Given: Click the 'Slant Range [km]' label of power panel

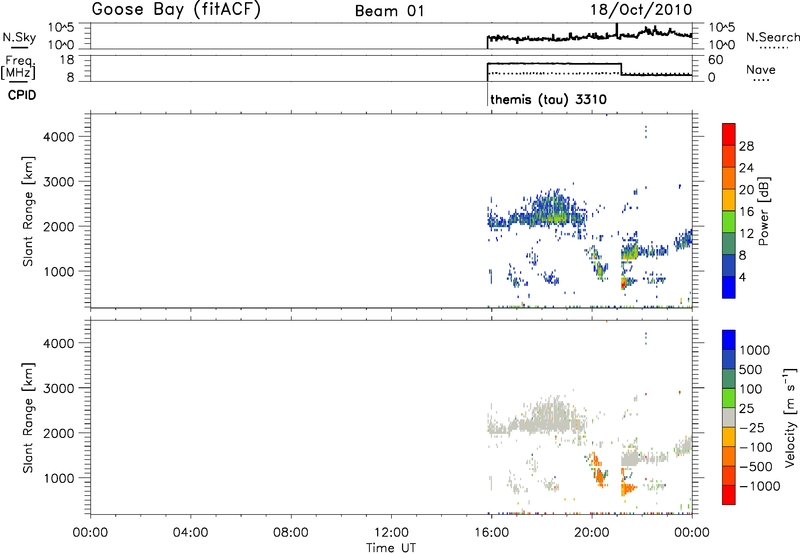Looking at the screenshot, I should click(x=28, y=211).
